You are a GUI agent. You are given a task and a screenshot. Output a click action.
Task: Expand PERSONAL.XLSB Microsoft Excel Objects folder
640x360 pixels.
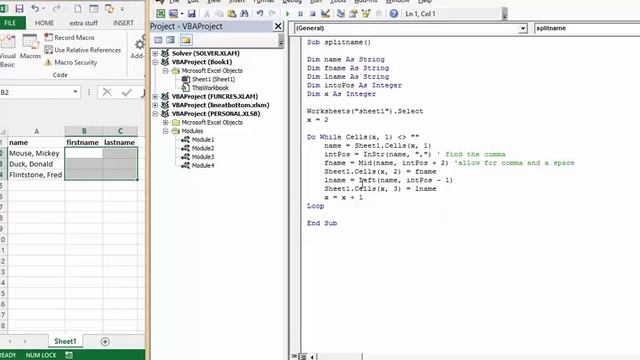[x=165, y=122]
